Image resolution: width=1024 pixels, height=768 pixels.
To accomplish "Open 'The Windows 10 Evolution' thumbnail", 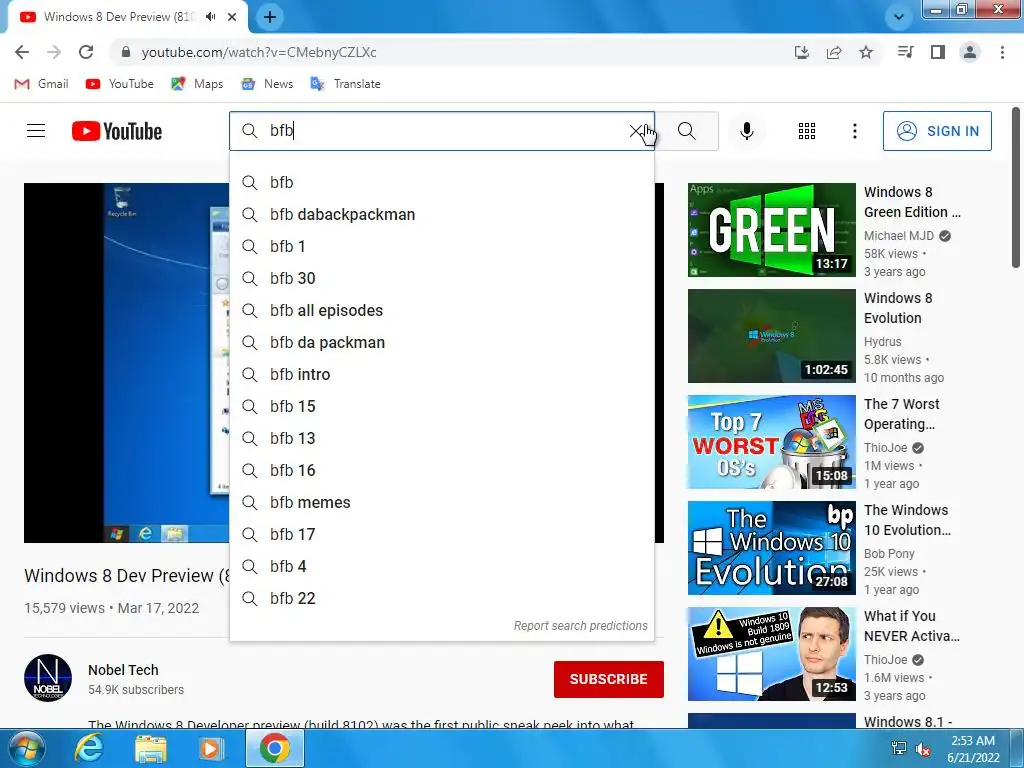I will (771, 548).
